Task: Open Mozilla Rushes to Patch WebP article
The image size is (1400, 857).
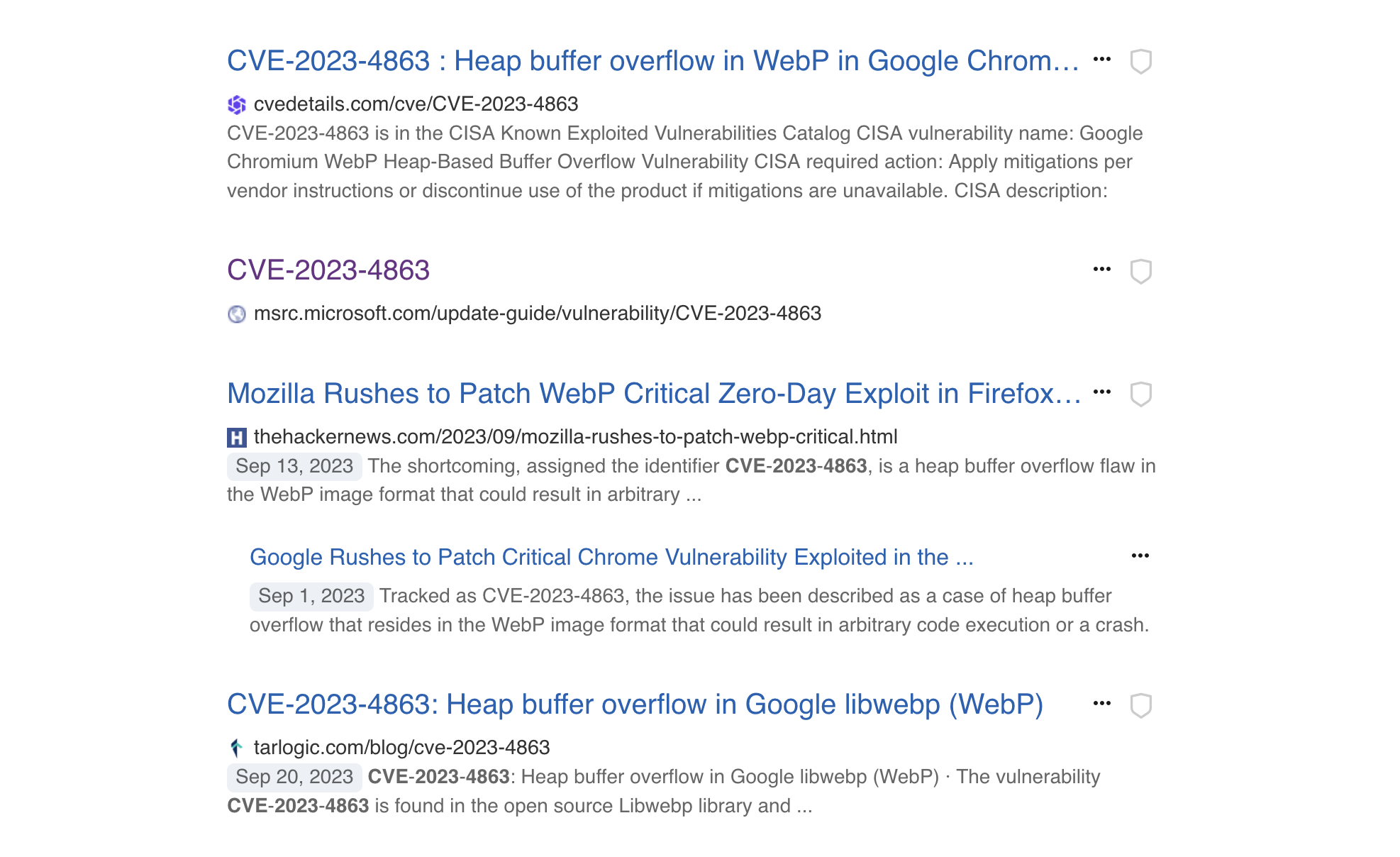Action: (654, 394)
